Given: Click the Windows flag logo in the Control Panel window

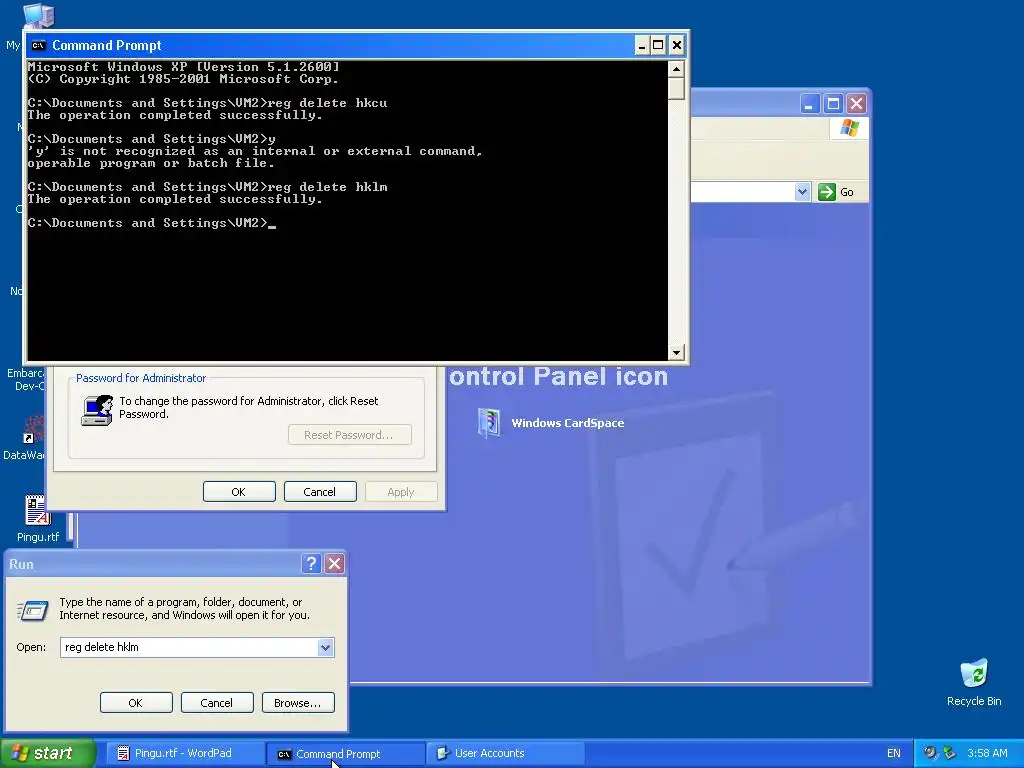Looking at the screenshot, I should point(849,127).
